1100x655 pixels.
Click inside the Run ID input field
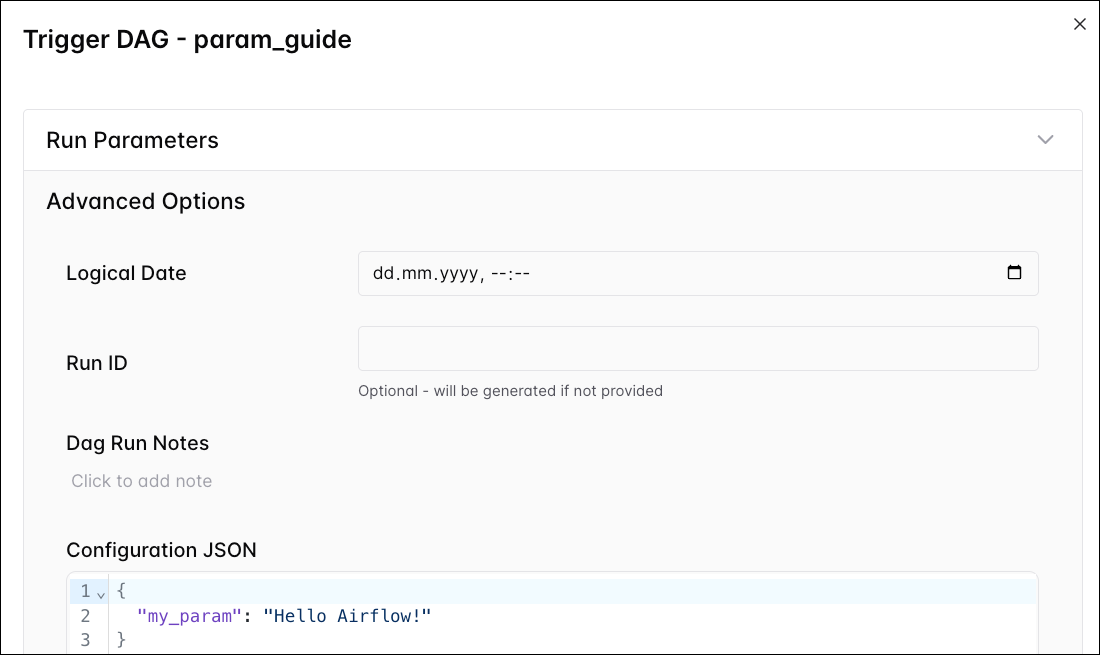coord(697,347)
